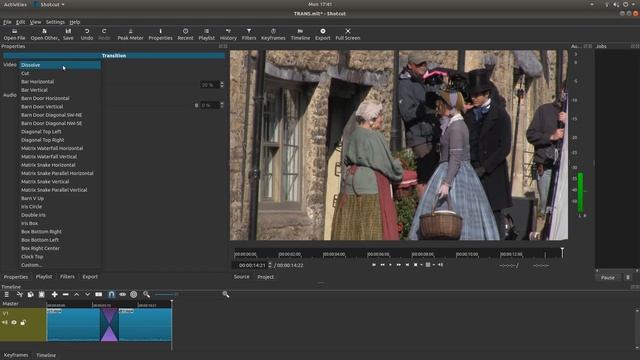The width and height of the screenshot is (640, 360).
Task: Skip to the start of the player
Action: click(x=374, y=265)
